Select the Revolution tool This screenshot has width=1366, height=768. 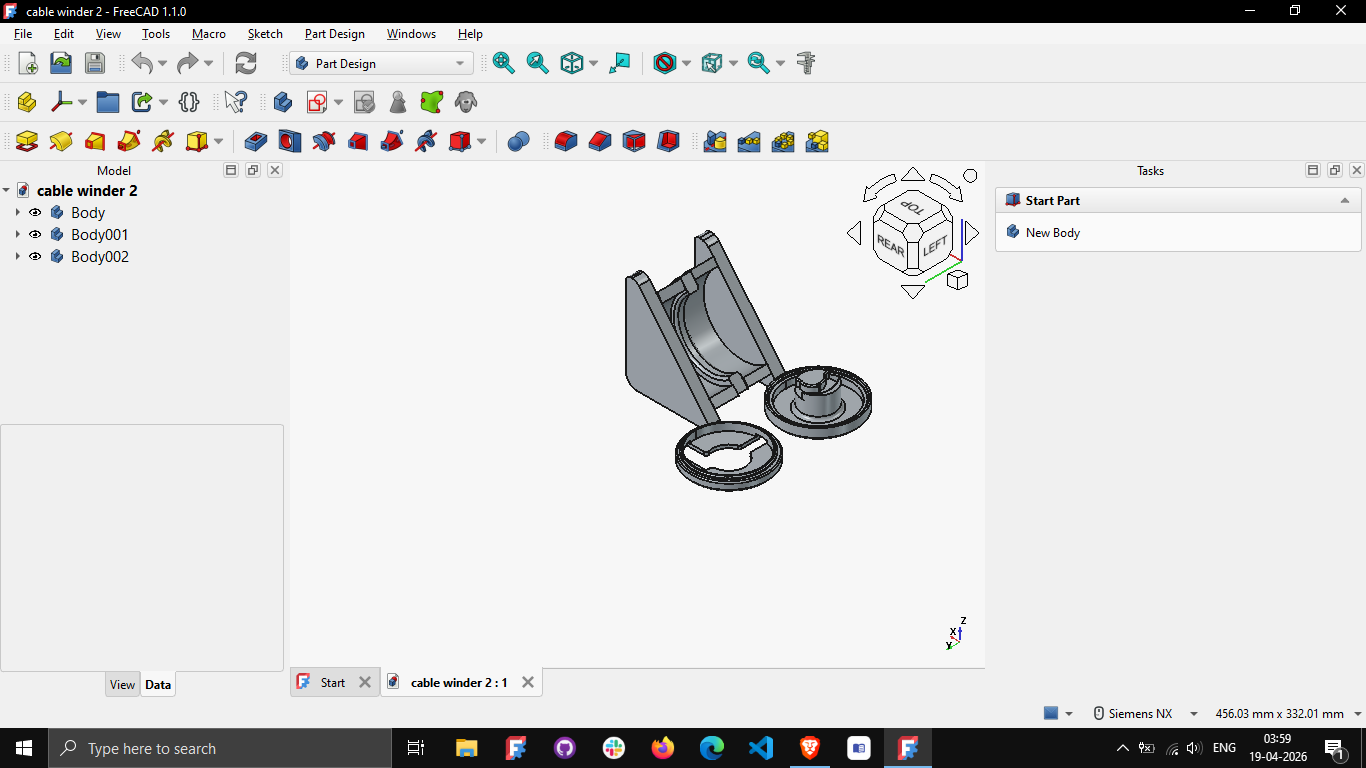(x=61, y=141)
